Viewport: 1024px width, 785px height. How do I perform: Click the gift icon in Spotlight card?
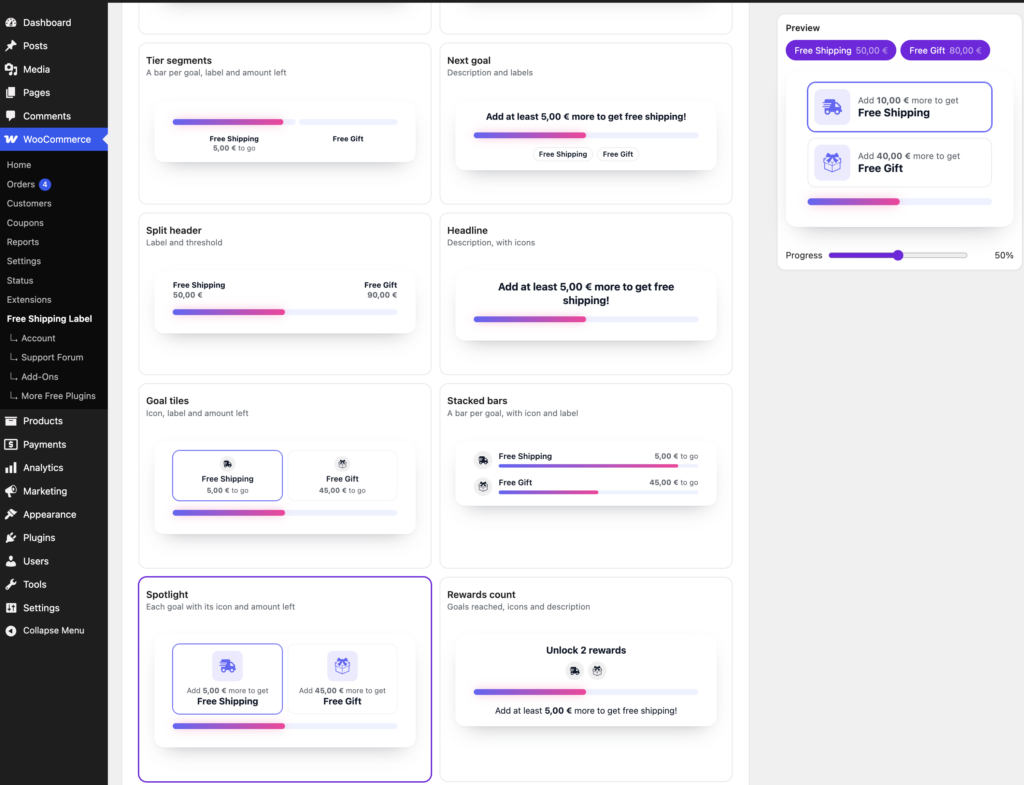point(342,666)
